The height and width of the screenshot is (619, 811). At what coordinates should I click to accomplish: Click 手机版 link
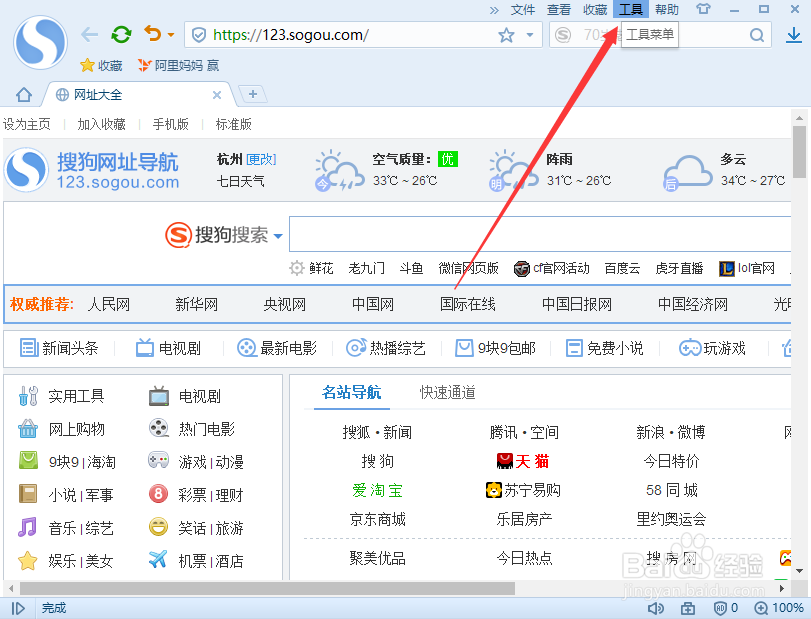pos(171,124)
